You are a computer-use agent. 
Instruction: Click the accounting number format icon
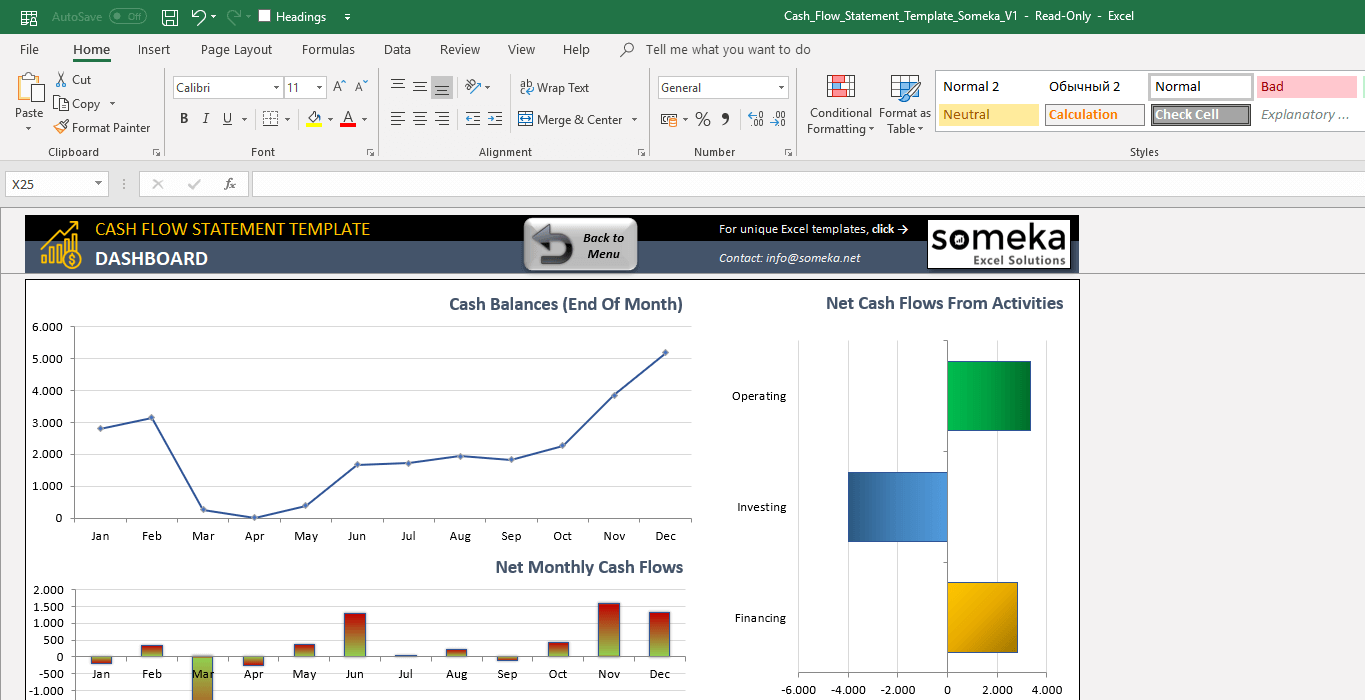tap(669, 119)
